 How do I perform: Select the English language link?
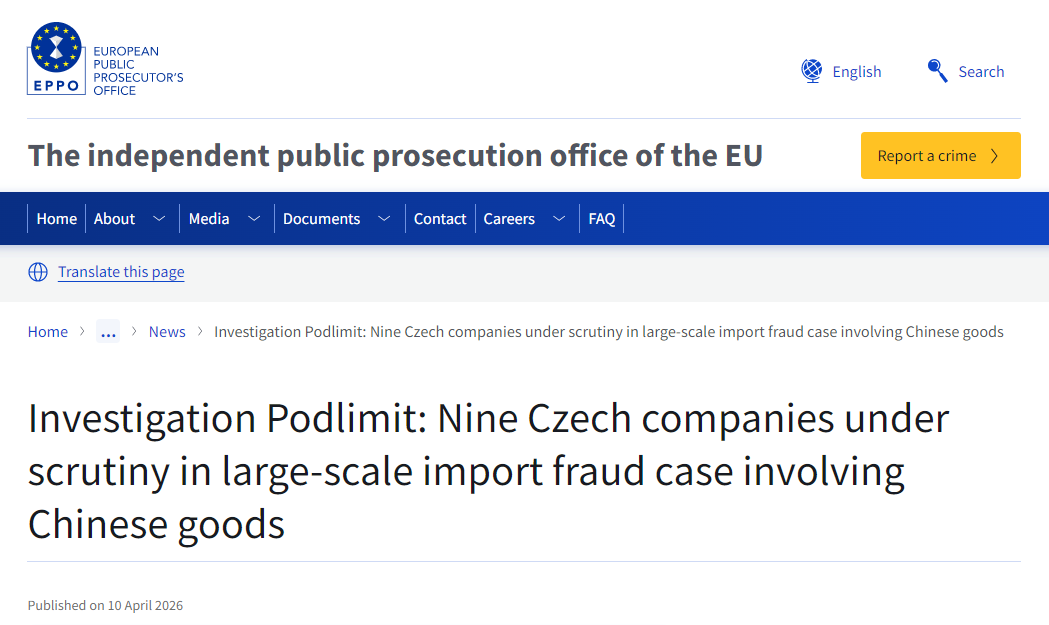click(x=857, y=72)
